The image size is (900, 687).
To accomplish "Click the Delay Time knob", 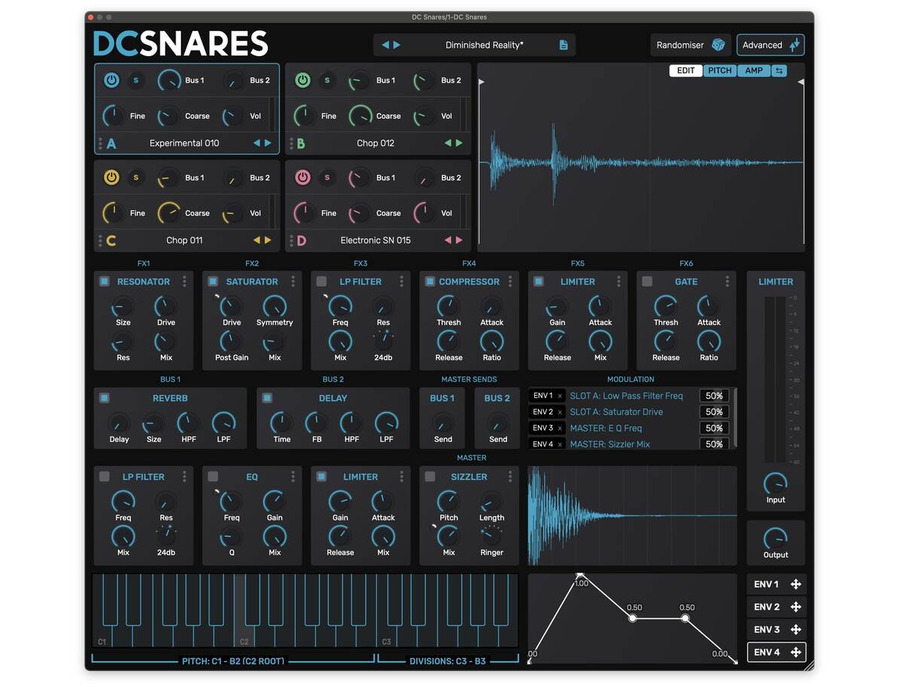I will (x=281, y=423).
